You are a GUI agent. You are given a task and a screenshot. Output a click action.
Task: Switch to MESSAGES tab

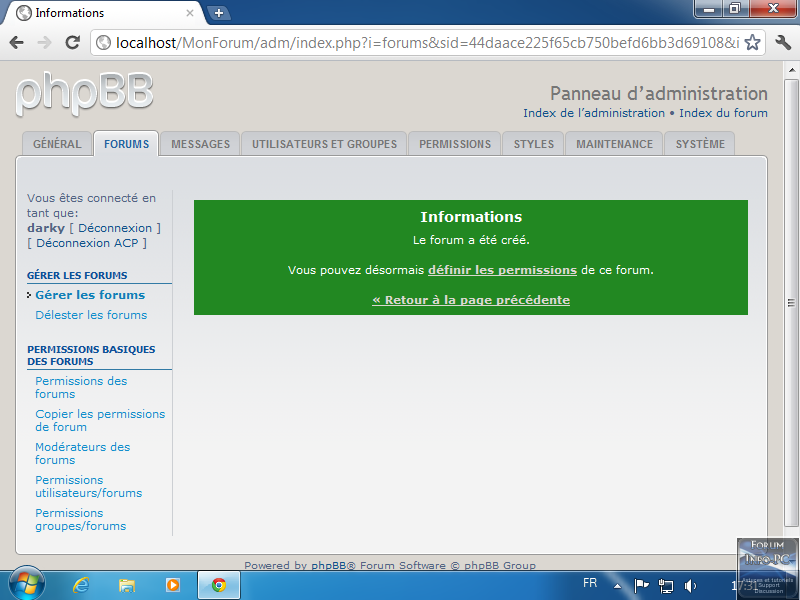click(201, 144)
